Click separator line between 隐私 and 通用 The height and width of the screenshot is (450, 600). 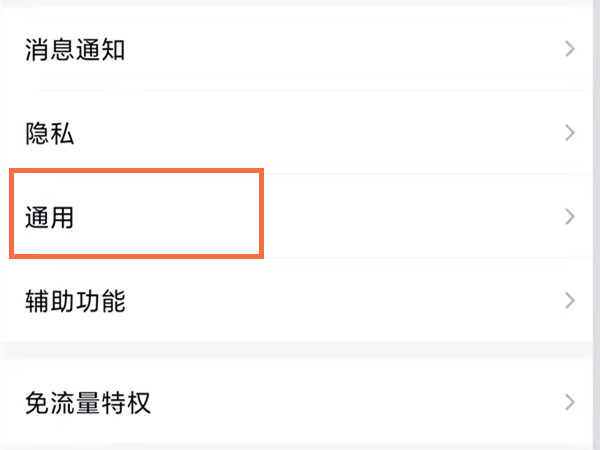click(400, 174)
